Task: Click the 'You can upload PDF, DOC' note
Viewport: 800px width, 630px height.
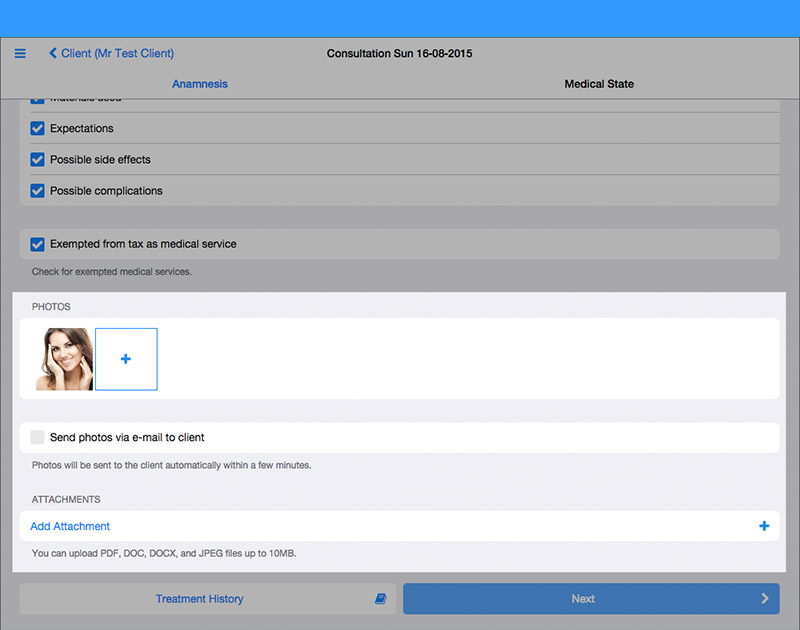Action: click(x=164, y=553)
